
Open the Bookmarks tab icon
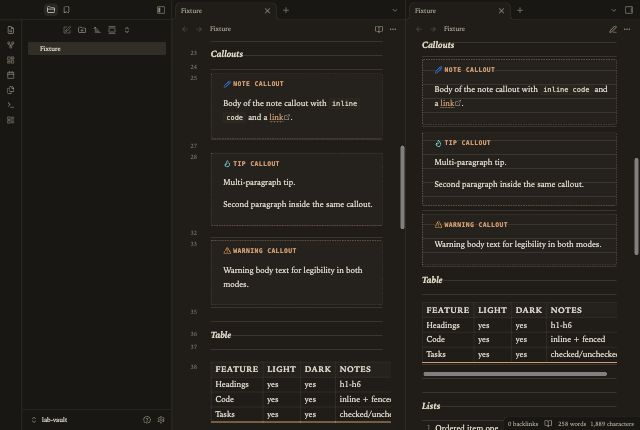pos(67,10)
